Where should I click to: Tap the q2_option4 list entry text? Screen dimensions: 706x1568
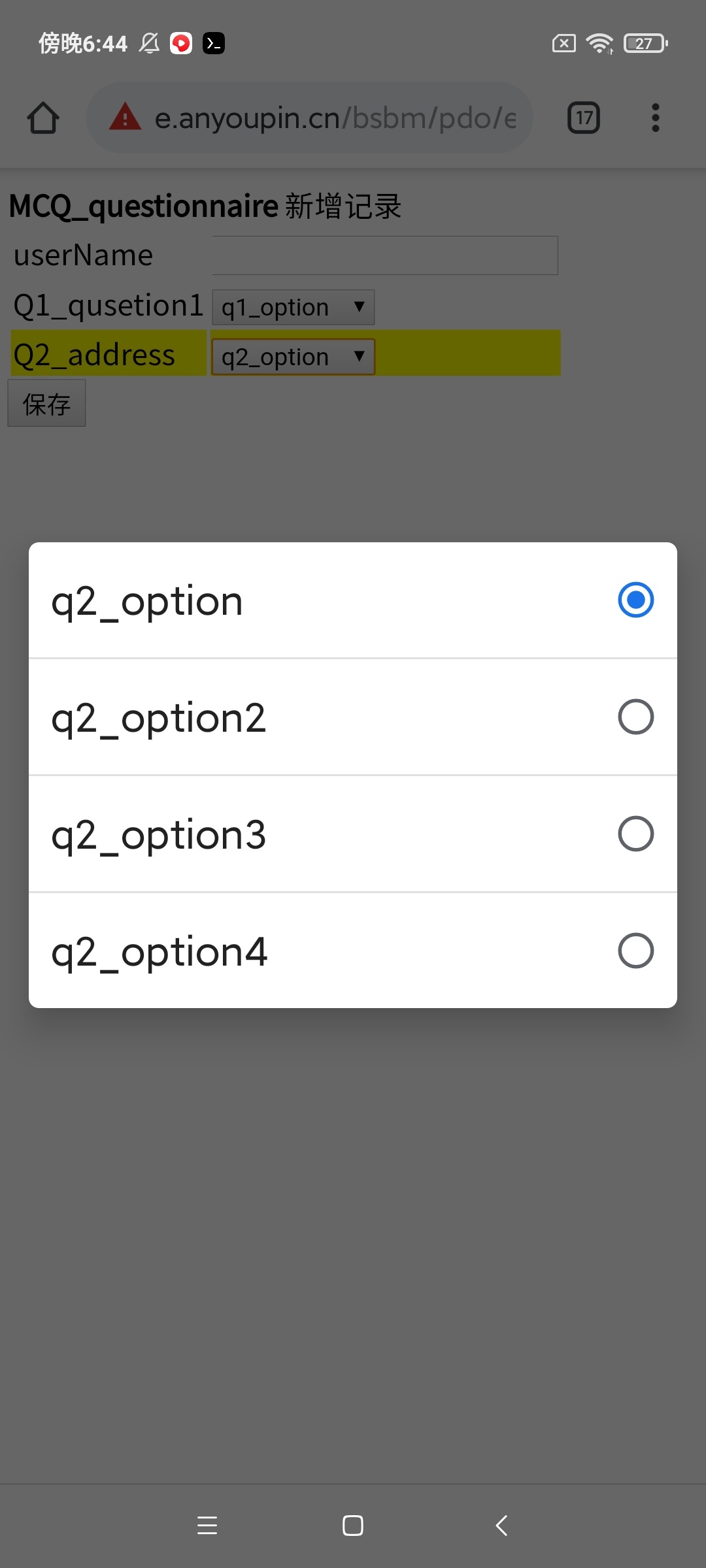[x=160, y=951]
